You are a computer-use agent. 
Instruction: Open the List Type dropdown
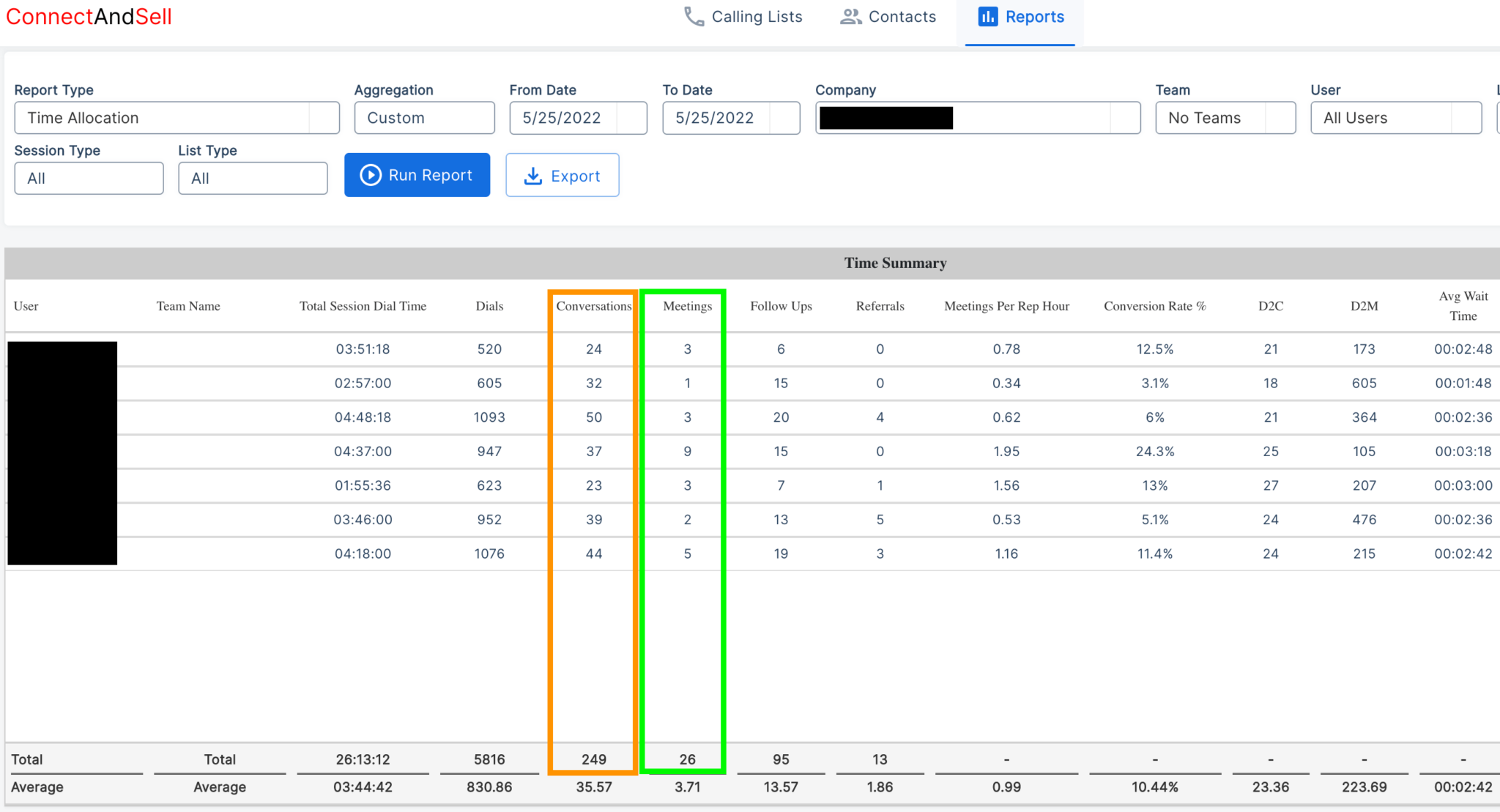click(x=253, y=178)
